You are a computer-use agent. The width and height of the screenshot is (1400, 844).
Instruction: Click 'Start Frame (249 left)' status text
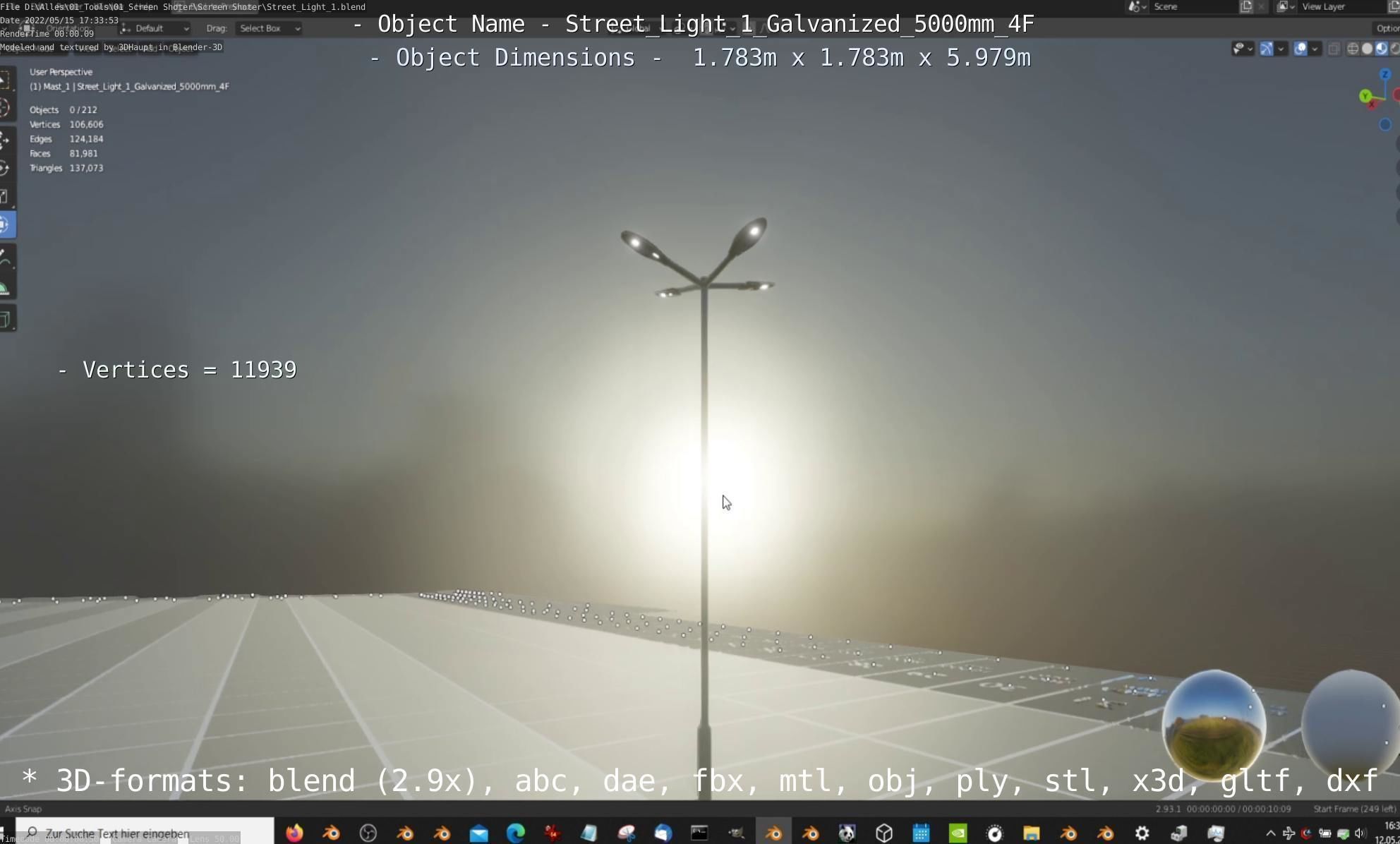tap(1354, 809)
